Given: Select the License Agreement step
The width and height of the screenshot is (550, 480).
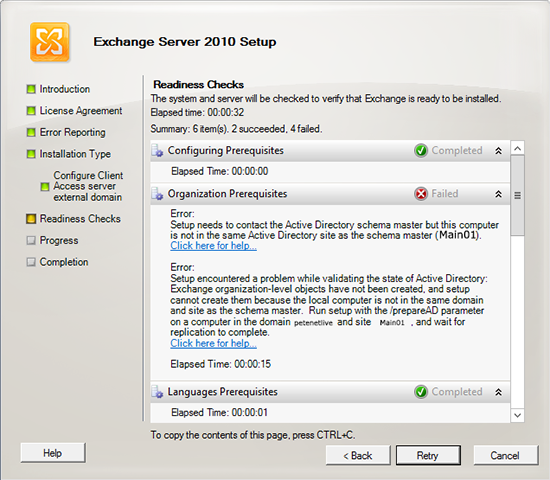Looking at the screenshot, I should tap(81, 111).
